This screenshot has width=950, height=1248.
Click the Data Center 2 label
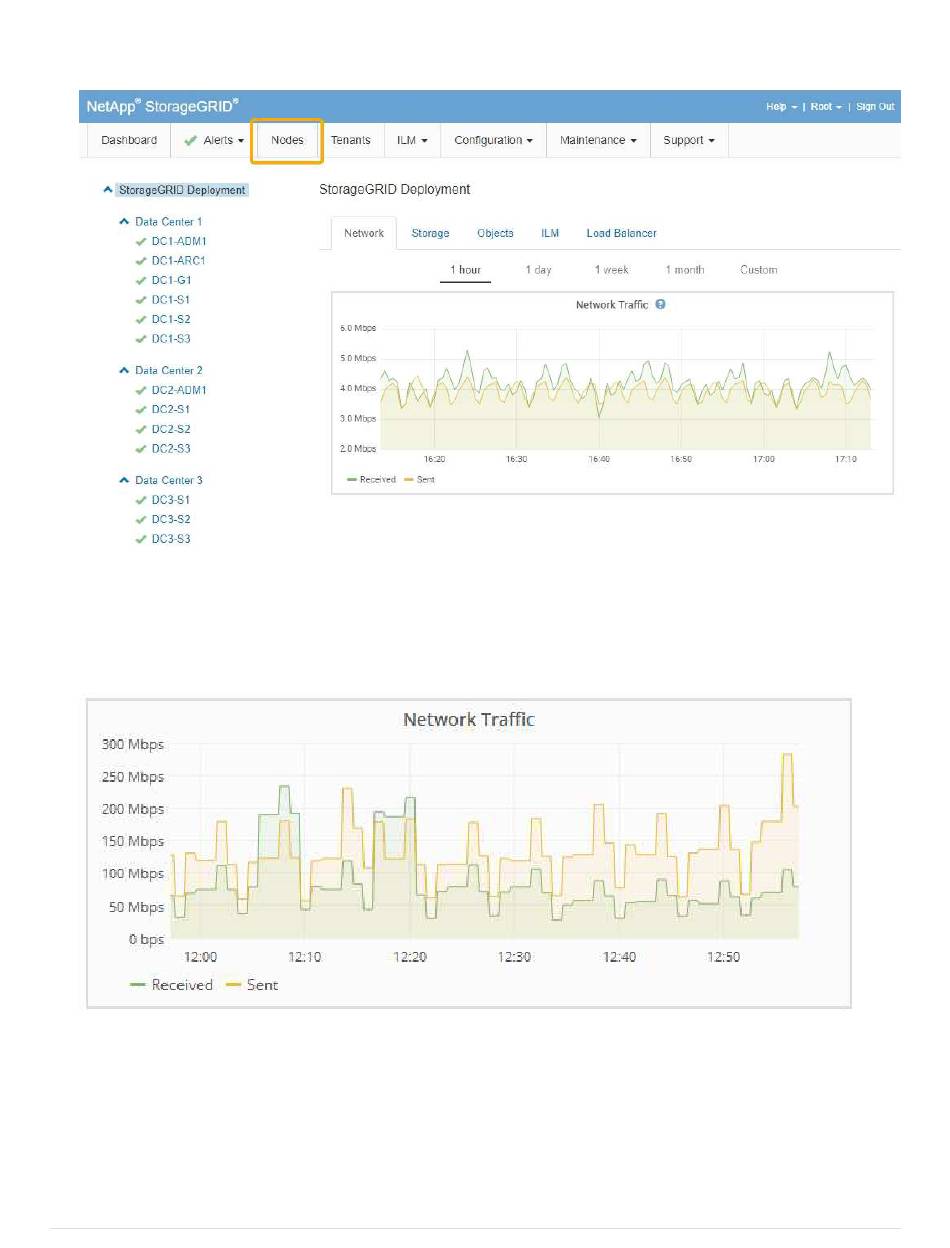[x=169, y=371]
